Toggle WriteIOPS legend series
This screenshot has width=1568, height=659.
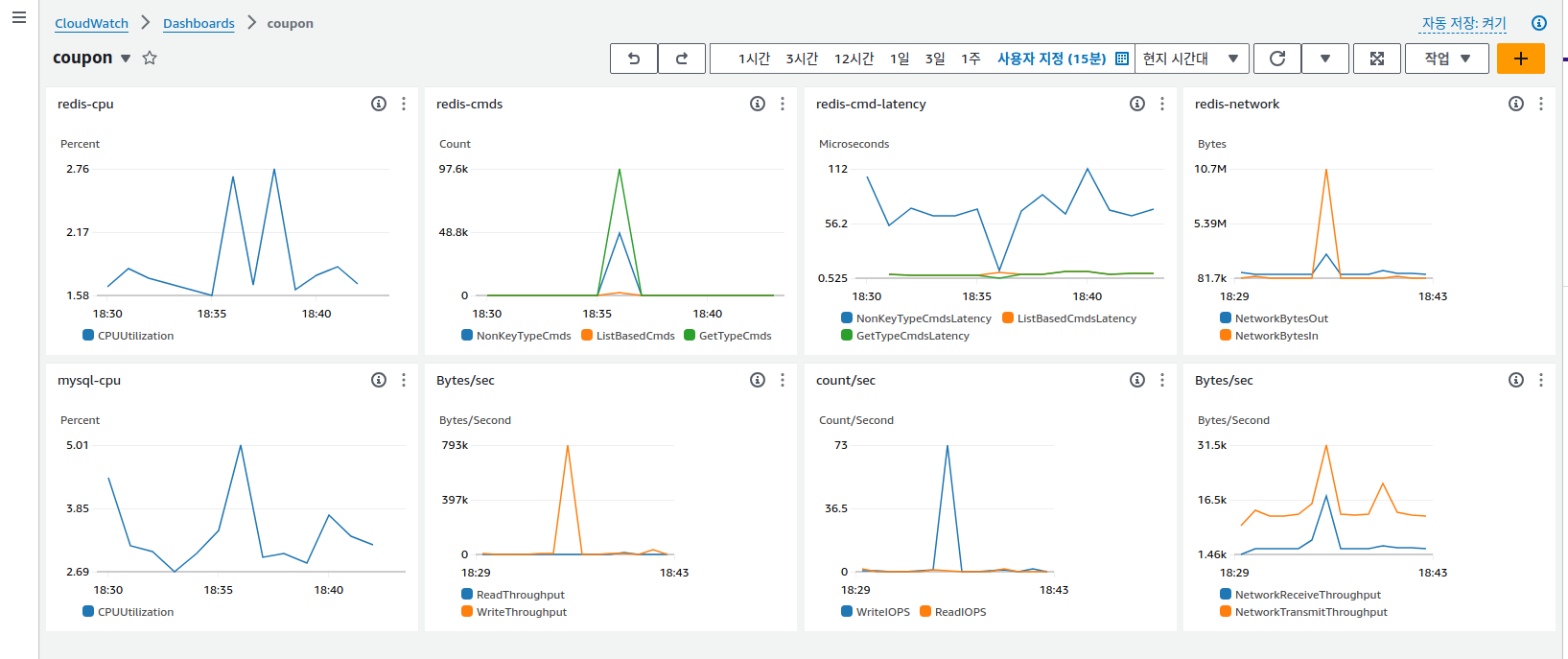tap(876, 612)
